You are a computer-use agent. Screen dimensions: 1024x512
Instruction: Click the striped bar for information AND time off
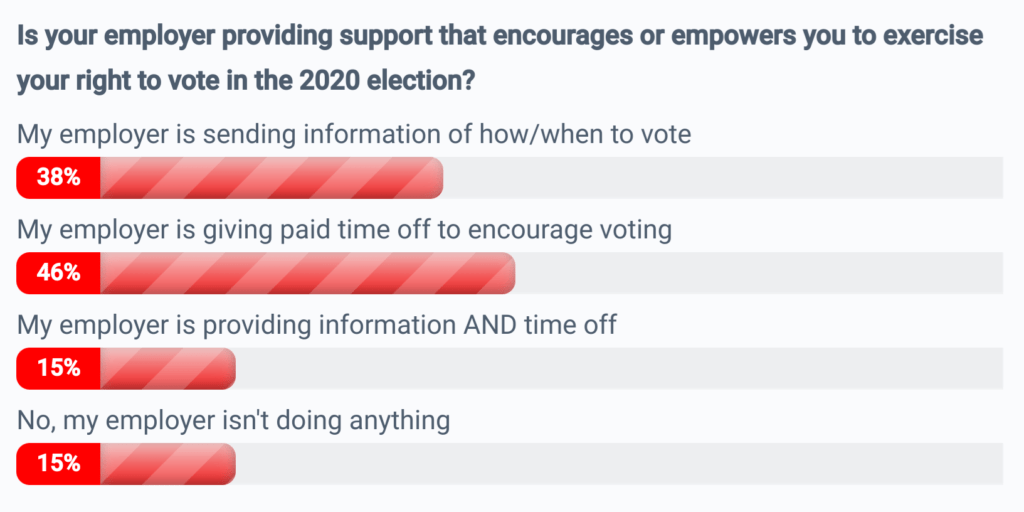click(168, 368)
